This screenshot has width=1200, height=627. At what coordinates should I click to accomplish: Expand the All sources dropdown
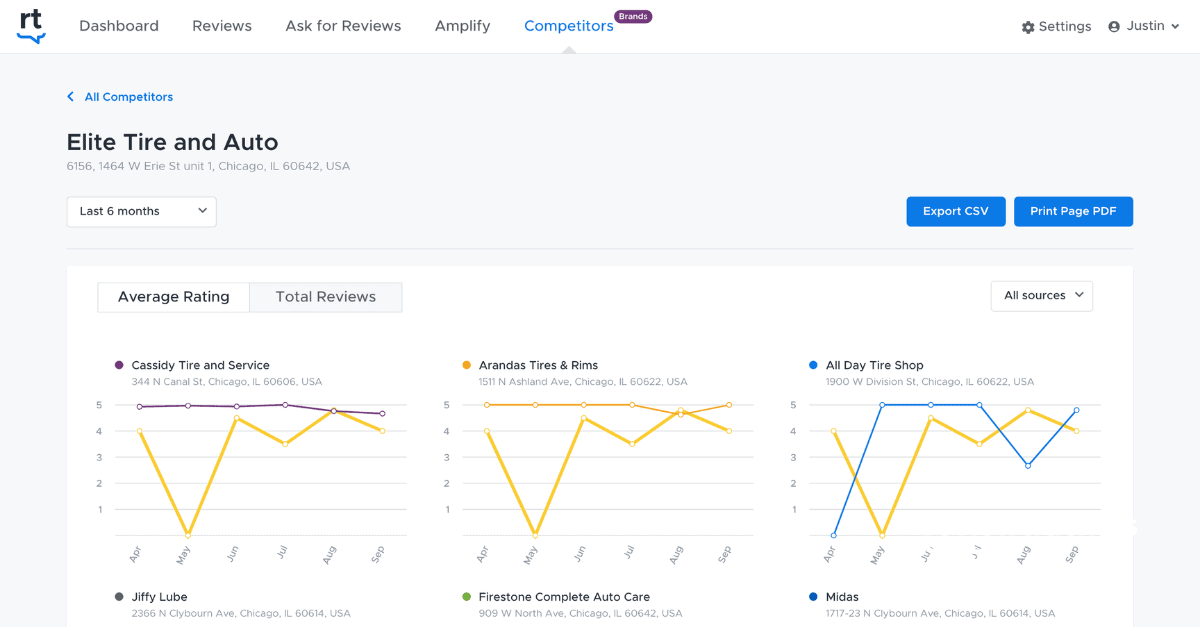coord(1041,296)
